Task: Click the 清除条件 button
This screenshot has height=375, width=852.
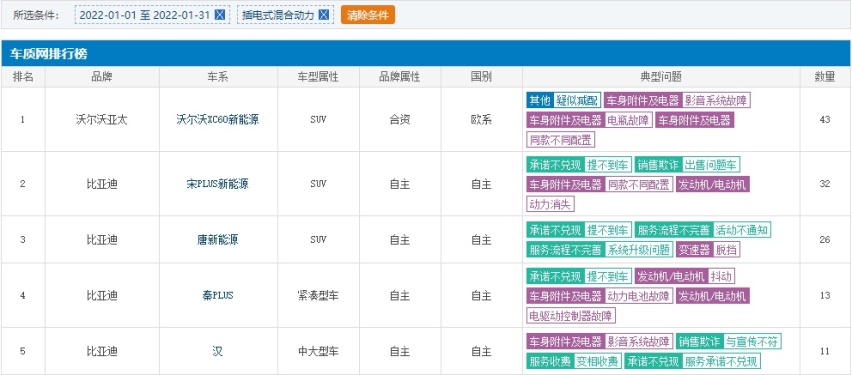Action: 368,15
